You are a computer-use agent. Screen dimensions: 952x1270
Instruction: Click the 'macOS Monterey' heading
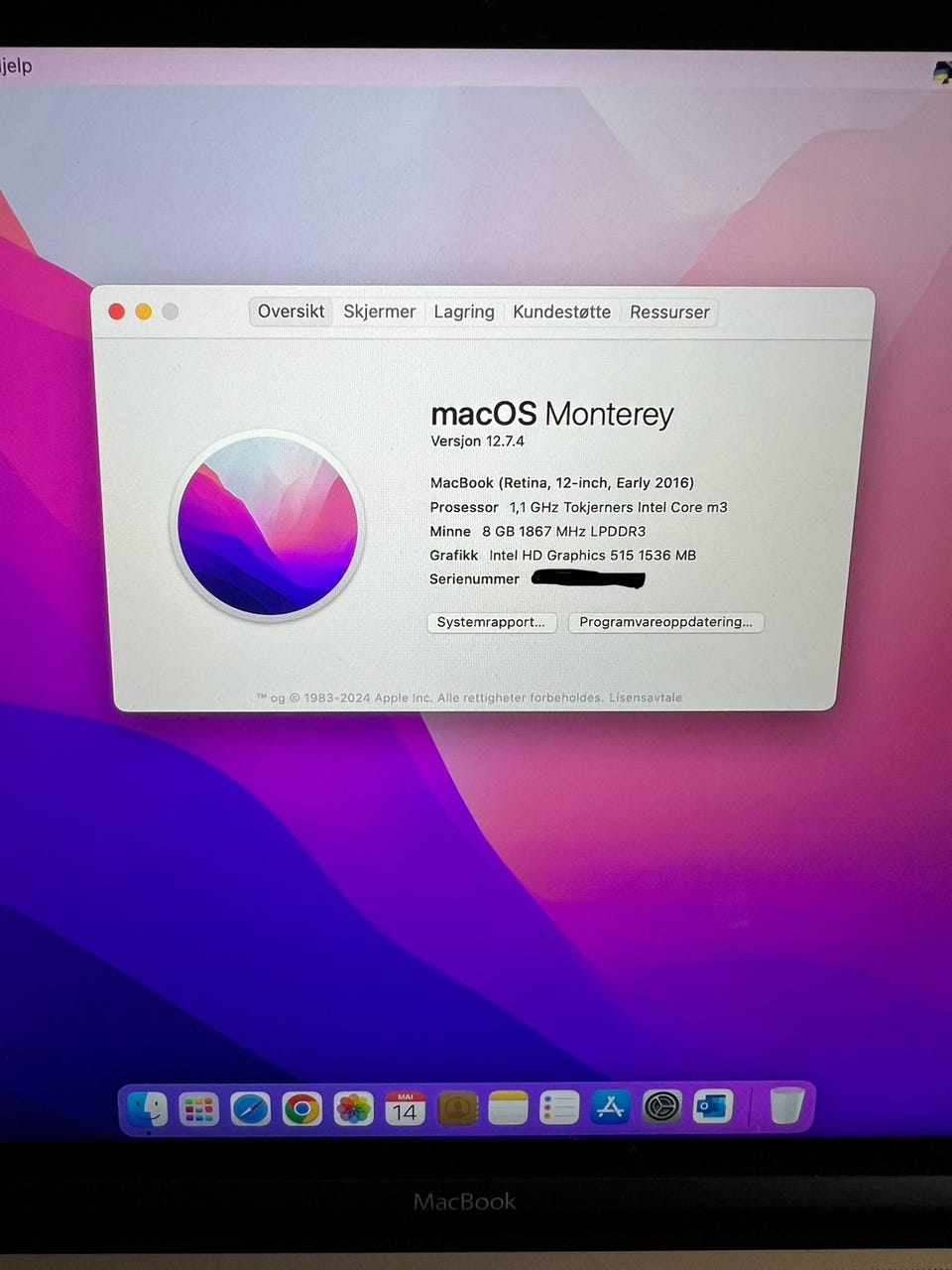point(552,414)
